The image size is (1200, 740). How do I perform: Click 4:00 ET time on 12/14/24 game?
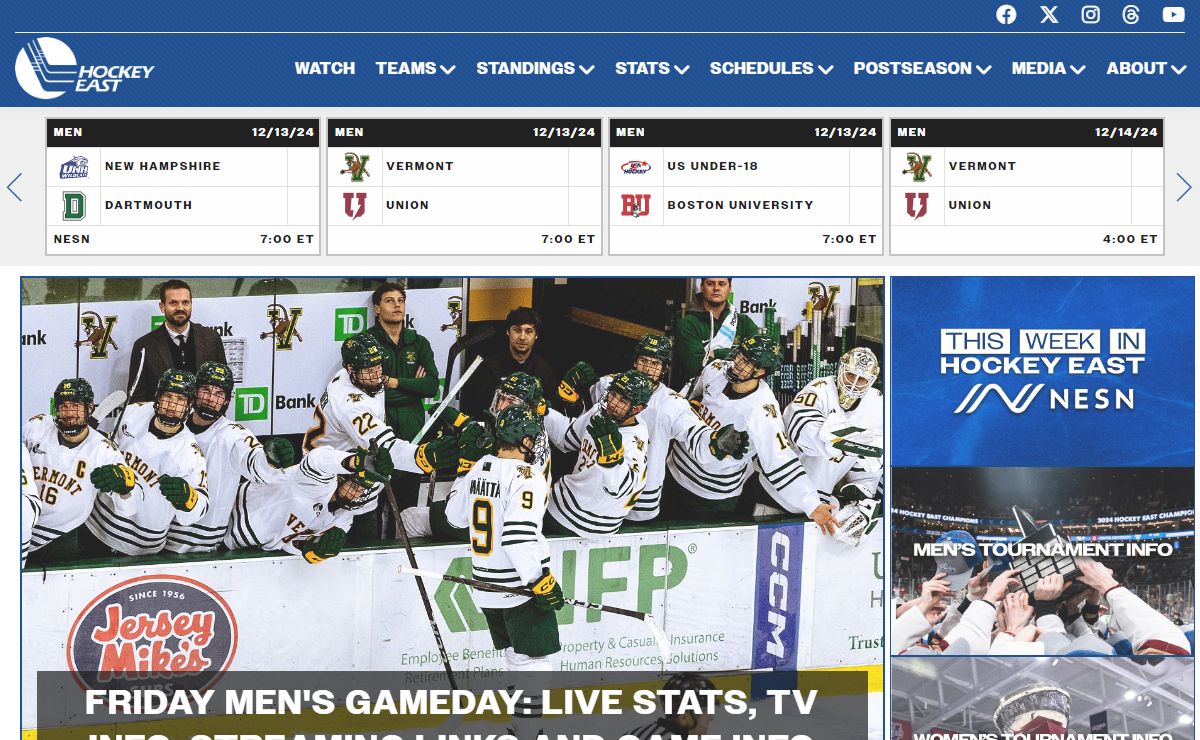click(1130, 240)
